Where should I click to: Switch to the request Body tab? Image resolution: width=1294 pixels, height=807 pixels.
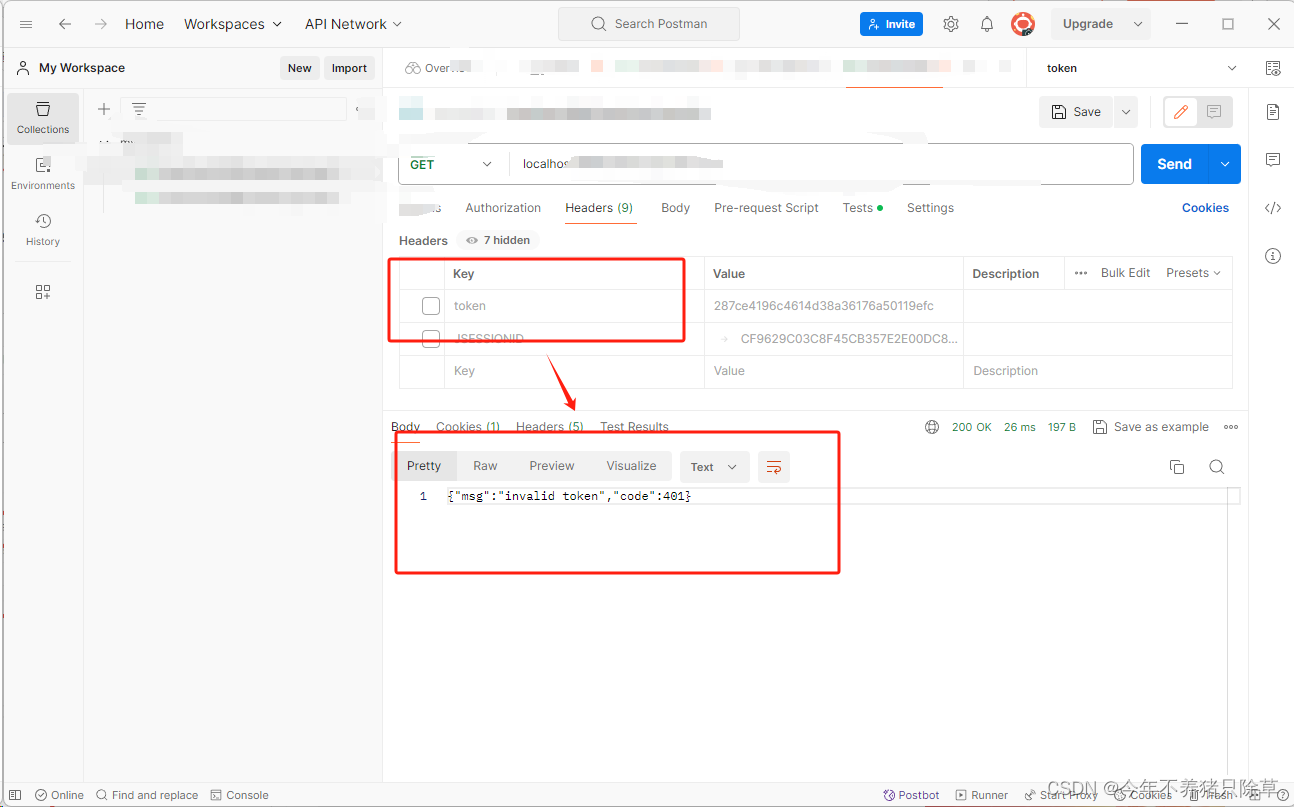point(676,208)
